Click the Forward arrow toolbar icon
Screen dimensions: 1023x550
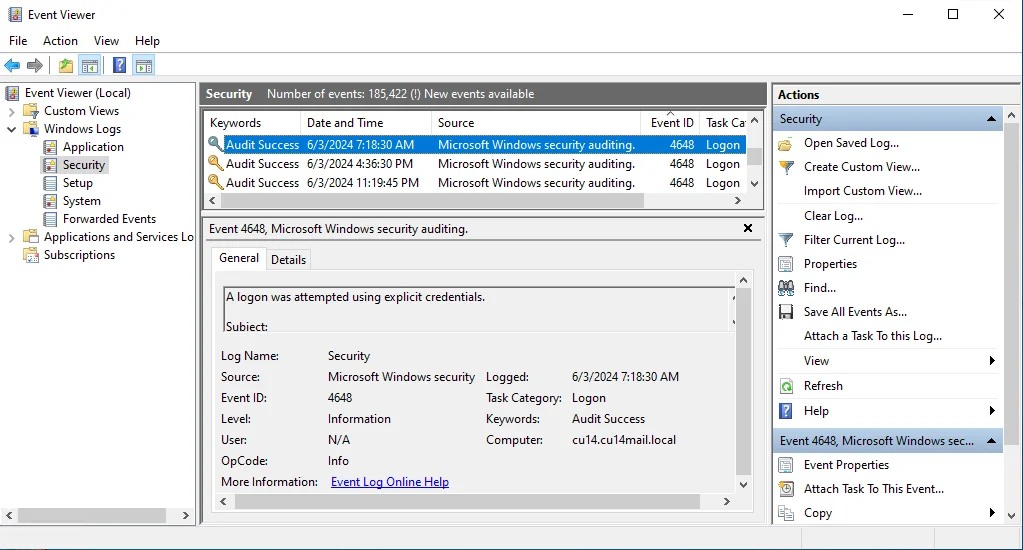coord(35,65)
